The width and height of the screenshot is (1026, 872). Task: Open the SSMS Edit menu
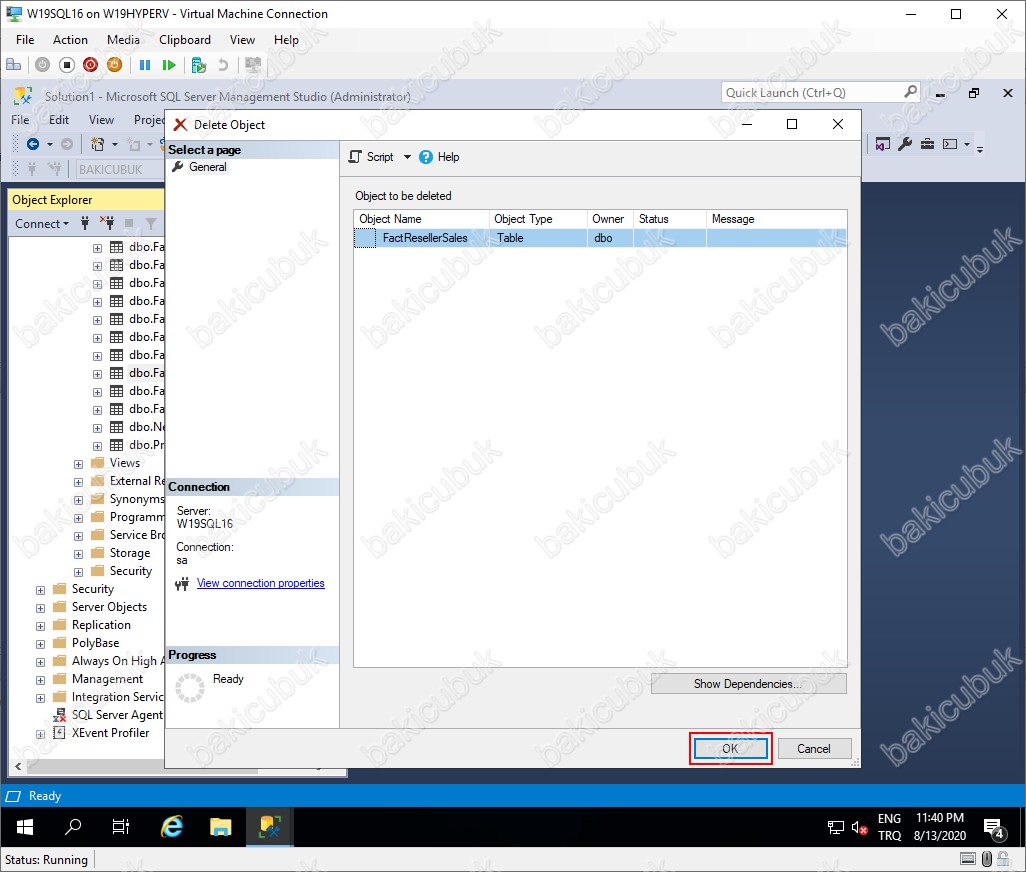click(x=59, y=120)
